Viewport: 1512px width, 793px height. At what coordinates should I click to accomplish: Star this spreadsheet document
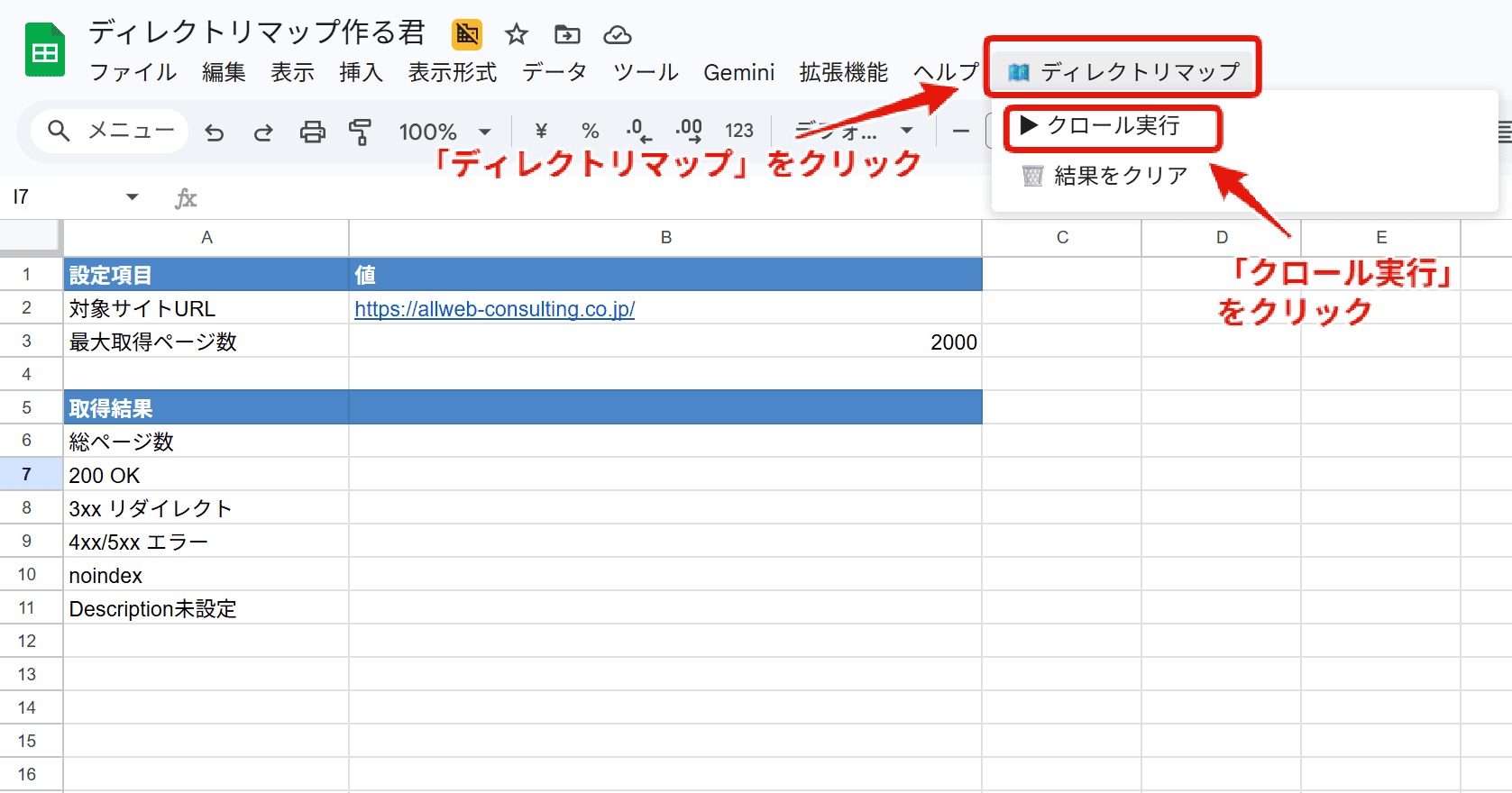516,35
